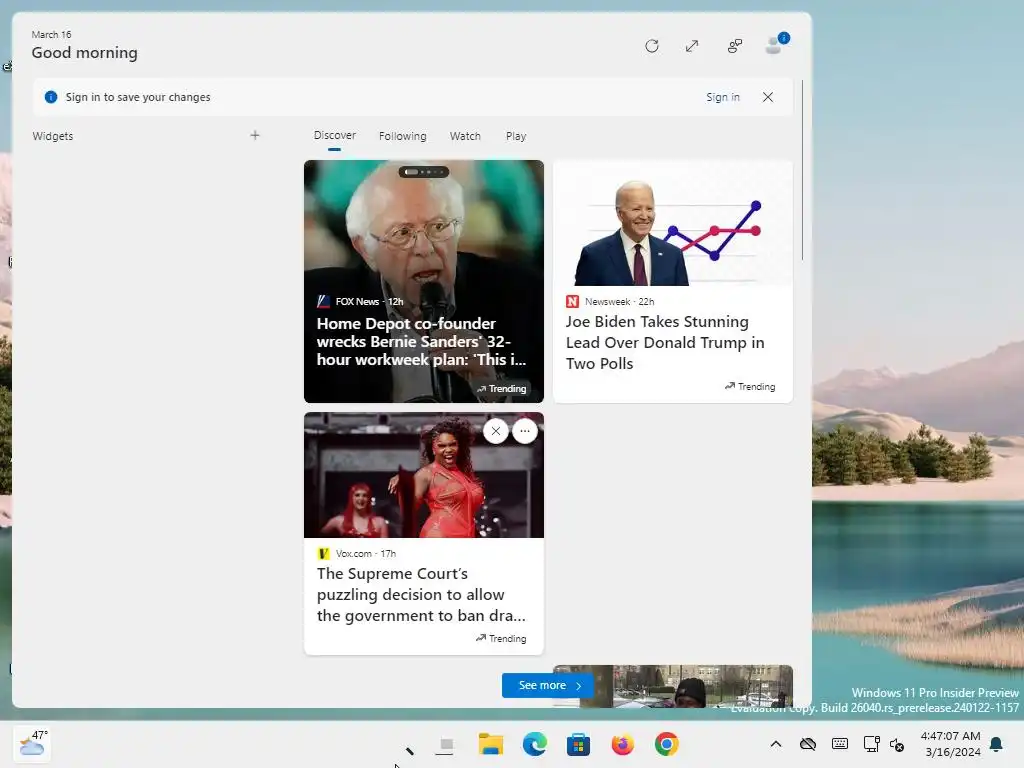The width and height of the screenshot is (1024, 768).
Task: Click the widgets panel scrollbar
Action: tap(802, 170)
